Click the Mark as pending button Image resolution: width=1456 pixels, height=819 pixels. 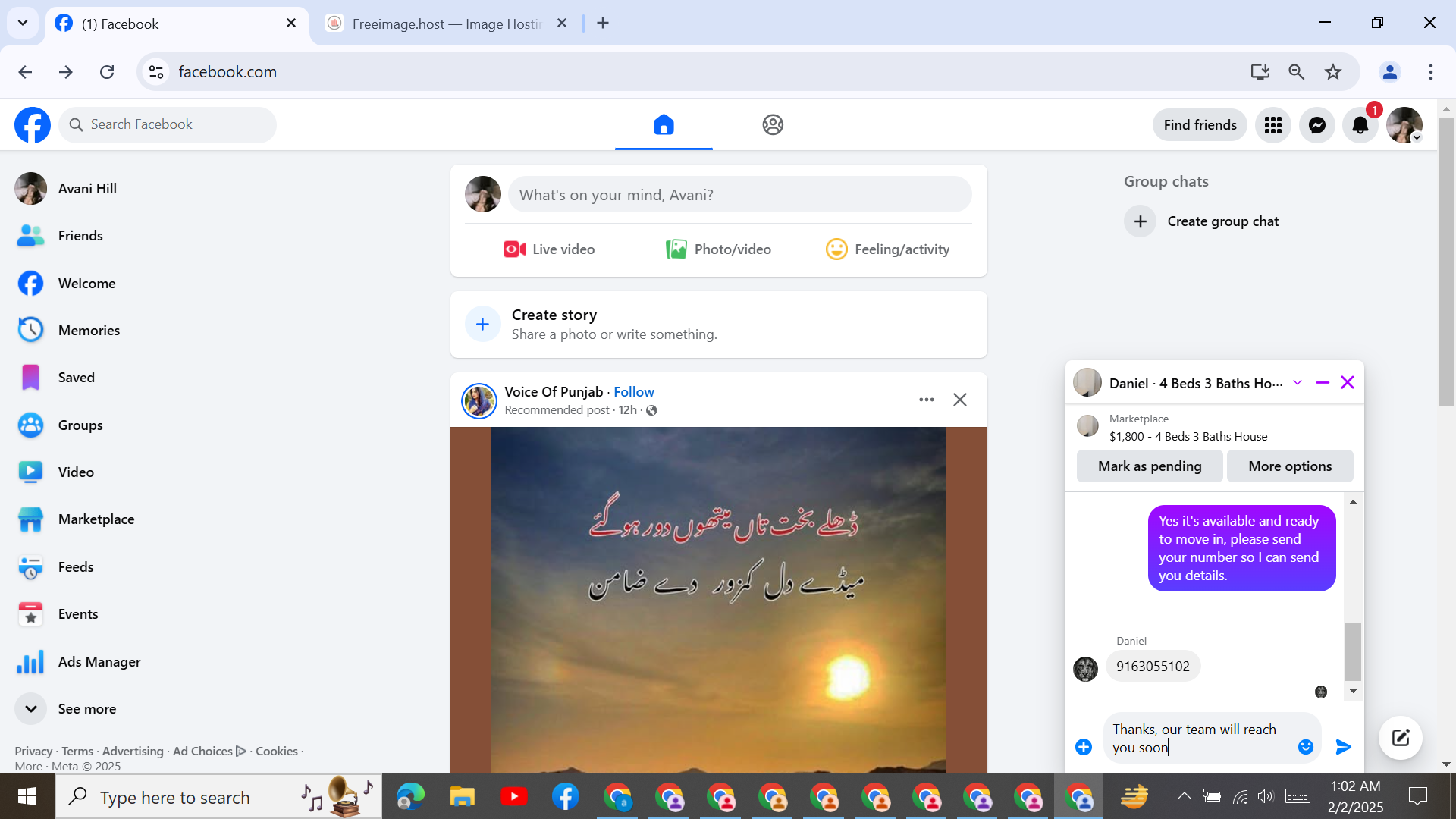1149,466
